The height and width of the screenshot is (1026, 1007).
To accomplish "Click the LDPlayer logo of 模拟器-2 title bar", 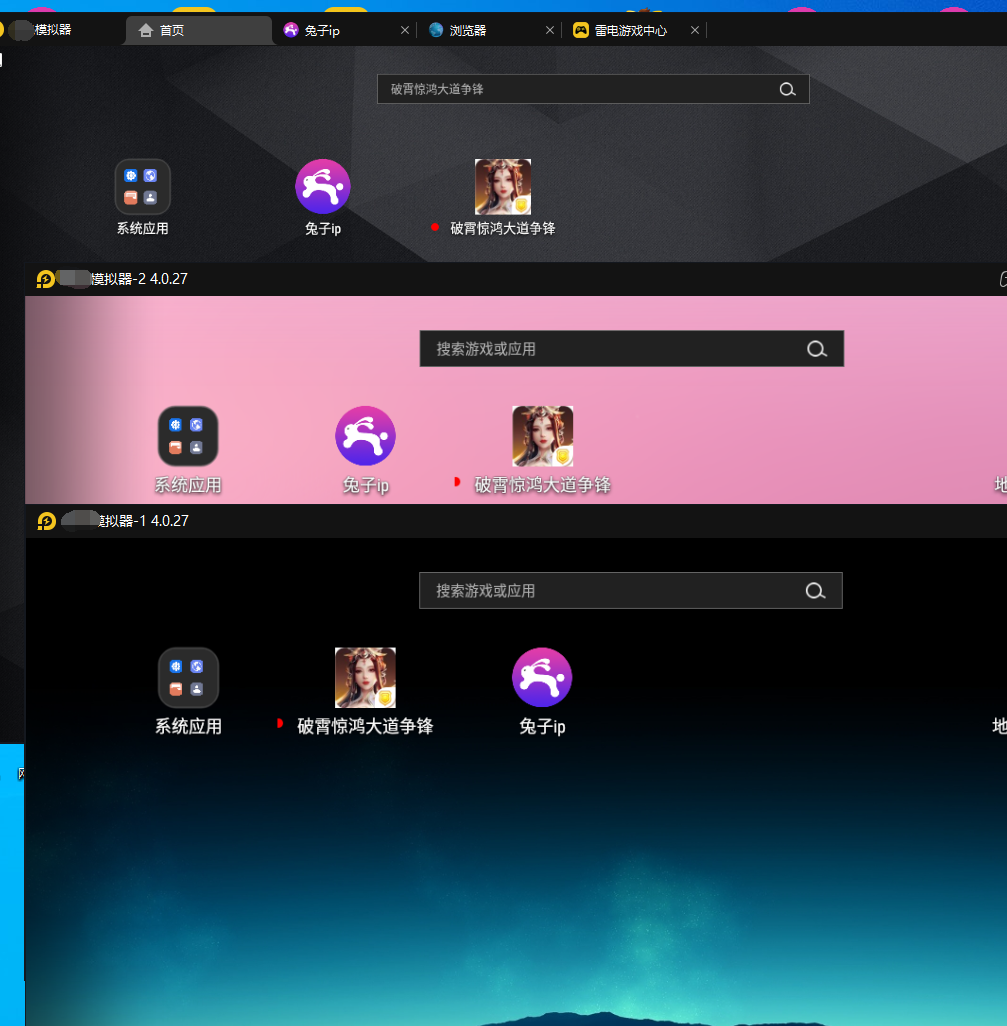I will click(45, 279).
